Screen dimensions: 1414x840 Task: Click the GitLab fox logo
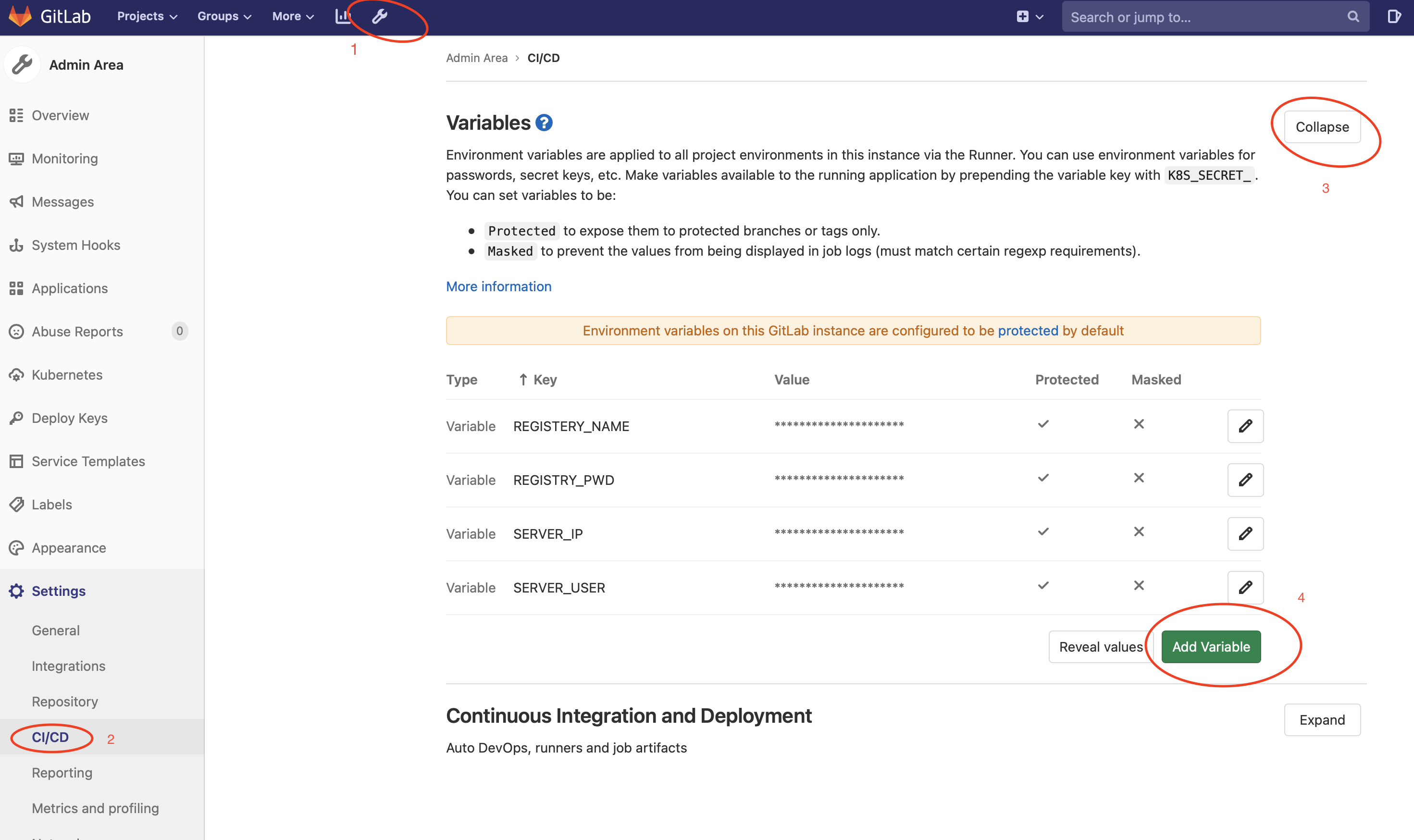coord(20,16)
